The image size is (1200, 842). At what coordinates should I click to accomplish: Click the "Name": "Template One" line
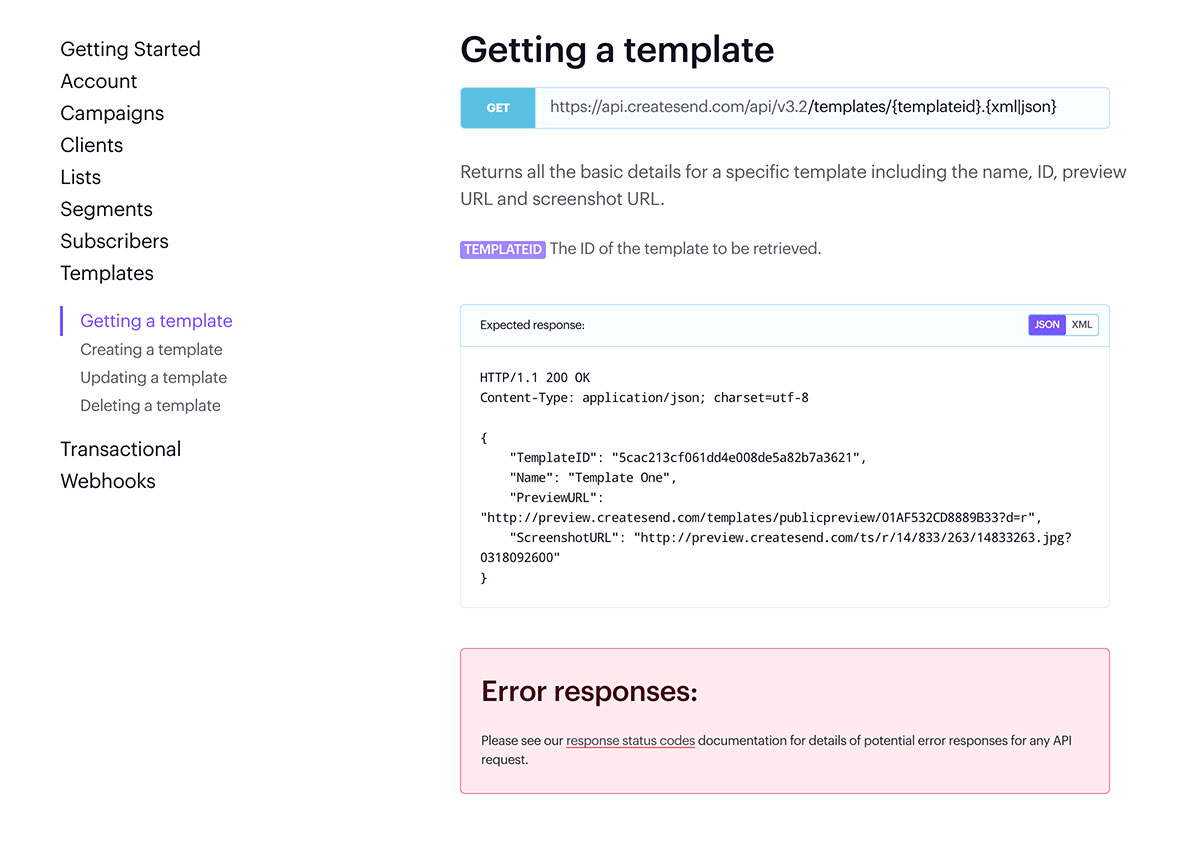tap(593, 478)
